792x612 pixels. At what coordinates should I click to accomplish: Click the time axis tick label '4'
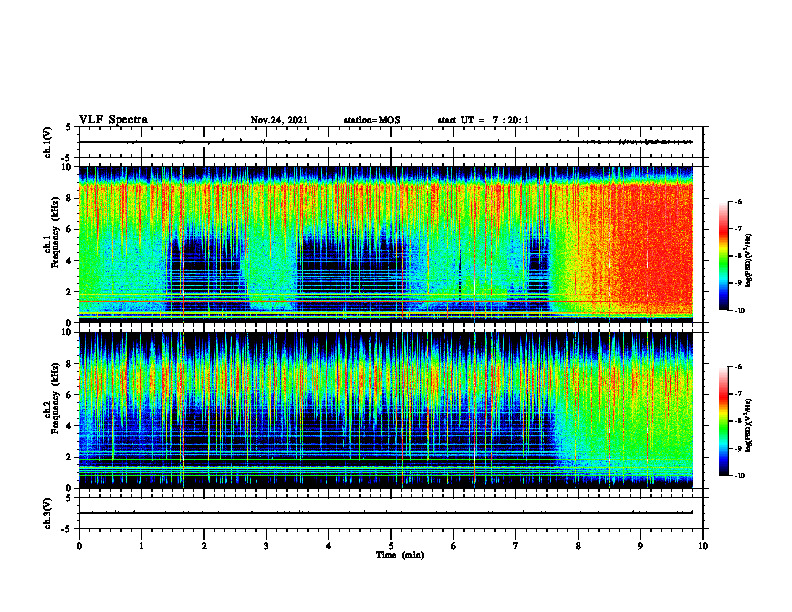329,546
